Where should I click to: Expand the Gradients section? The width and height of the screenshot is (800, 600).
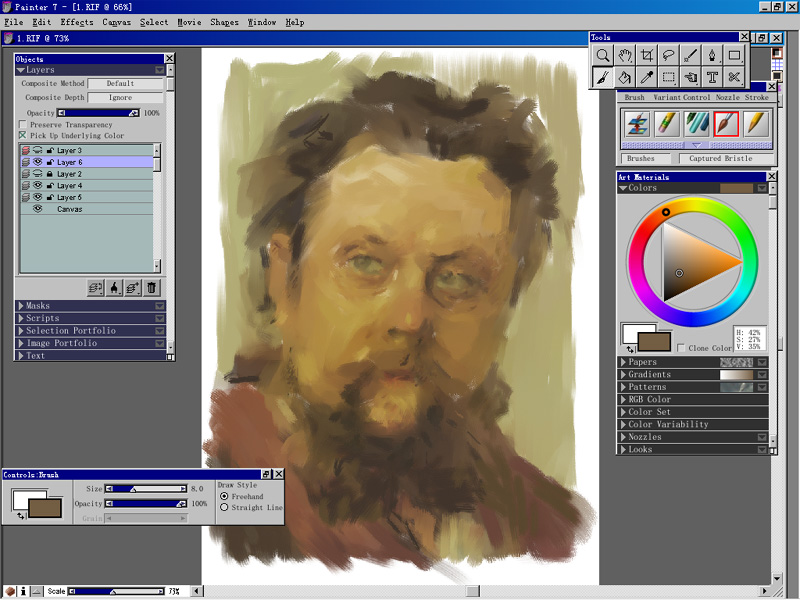pos(623,374)
